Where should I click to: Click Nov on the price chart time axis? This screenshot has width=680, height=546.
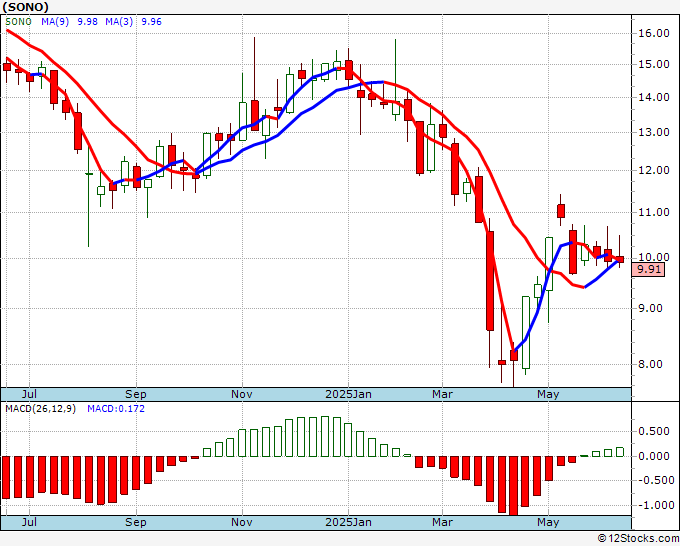[x=242, y=394]
